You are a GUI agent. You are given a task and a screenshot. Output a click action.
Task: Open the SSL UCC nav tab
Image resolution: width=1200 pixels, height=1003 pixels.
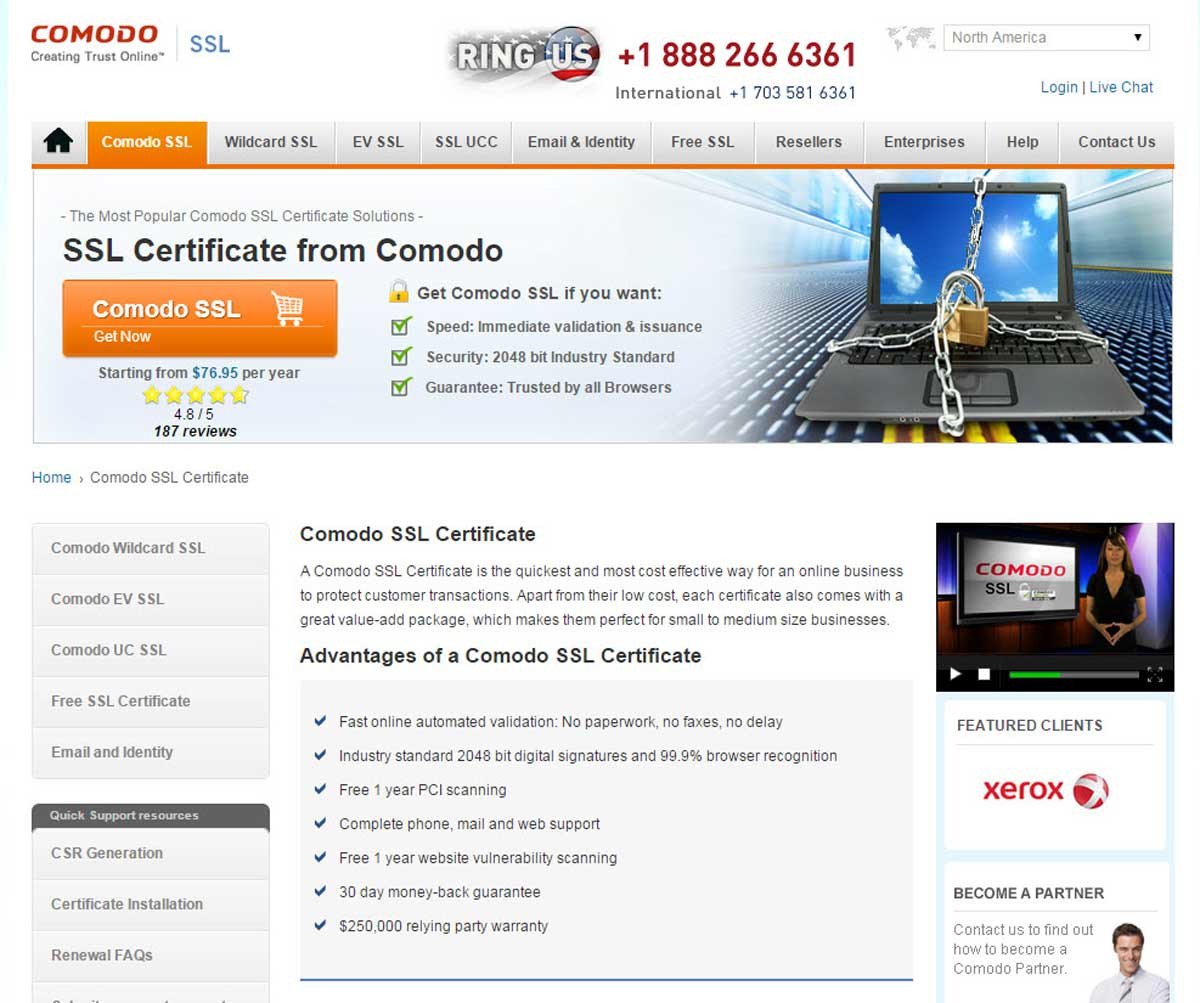coord(466,142)
